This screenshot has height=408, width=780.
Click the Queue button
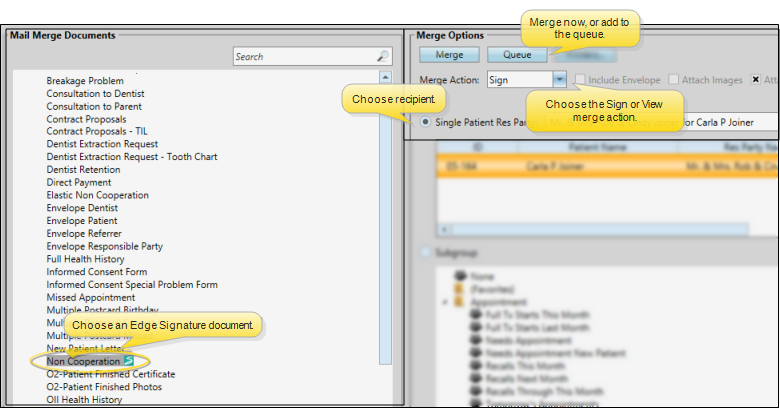pos(516,55)
